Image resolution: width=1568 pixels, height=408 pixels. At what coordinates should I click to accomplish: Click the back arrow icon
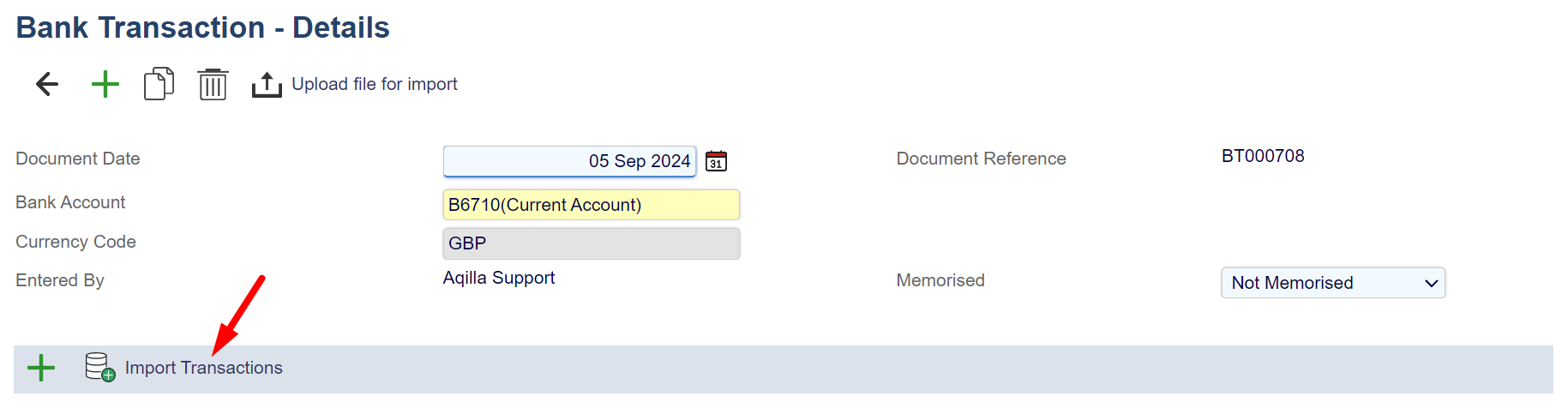click(47, 84)
